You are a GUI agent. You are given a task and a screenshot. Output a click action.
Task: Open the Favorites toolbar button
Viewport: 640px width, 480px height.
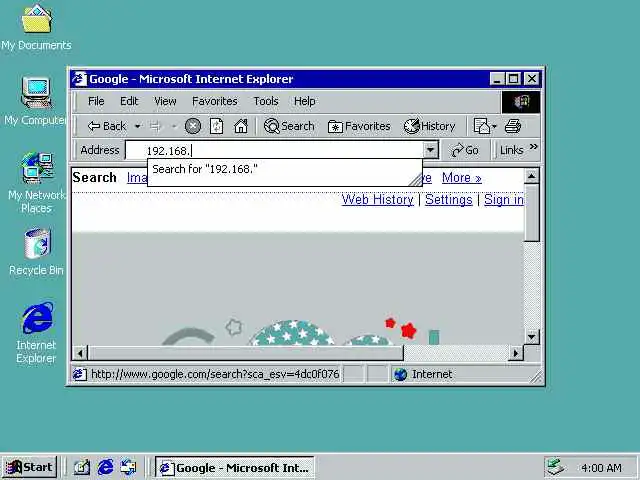click(x=359, y=126)
